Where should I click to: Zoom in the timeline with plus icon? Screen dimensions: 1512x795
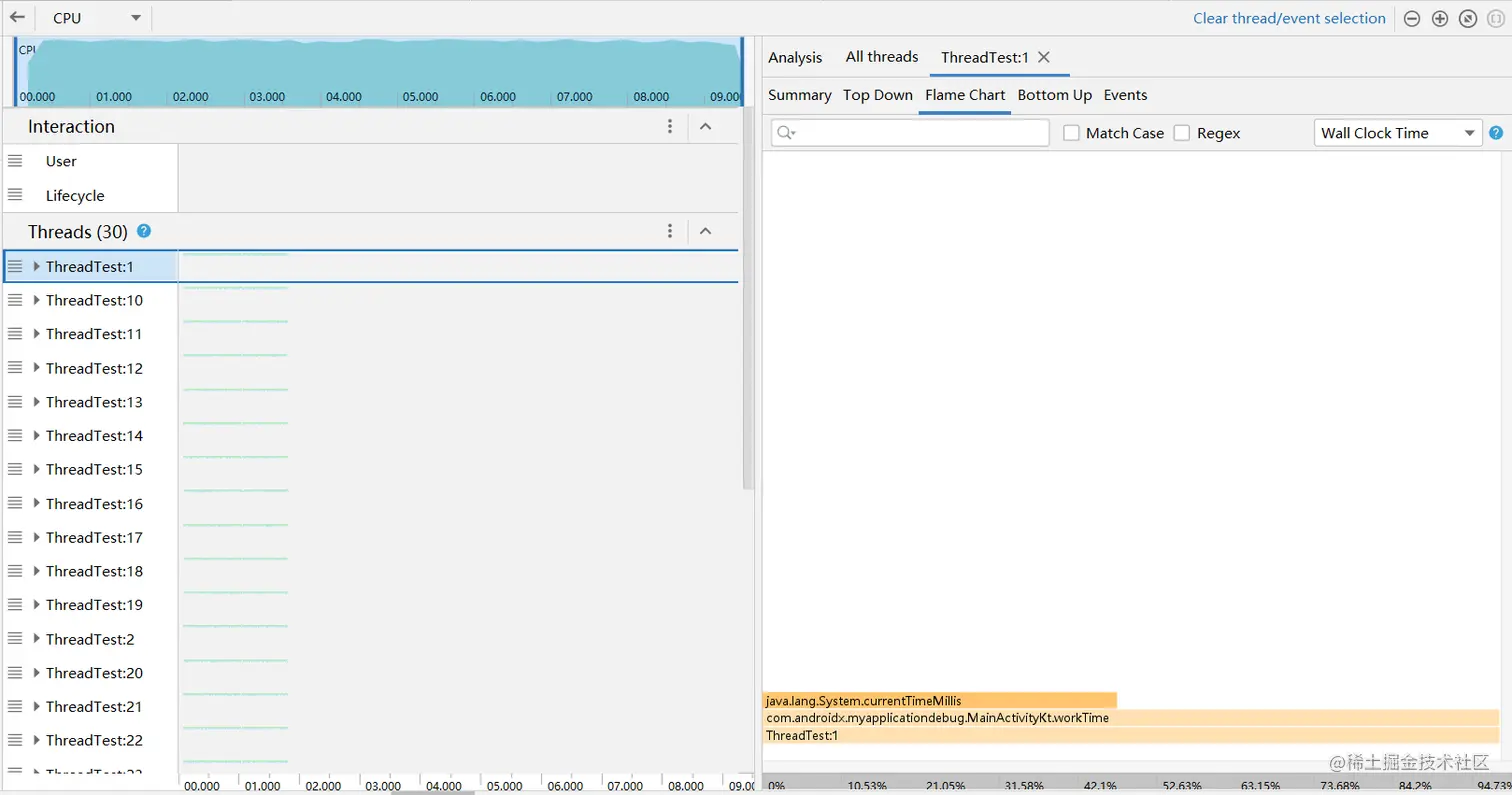point(1440,18)
